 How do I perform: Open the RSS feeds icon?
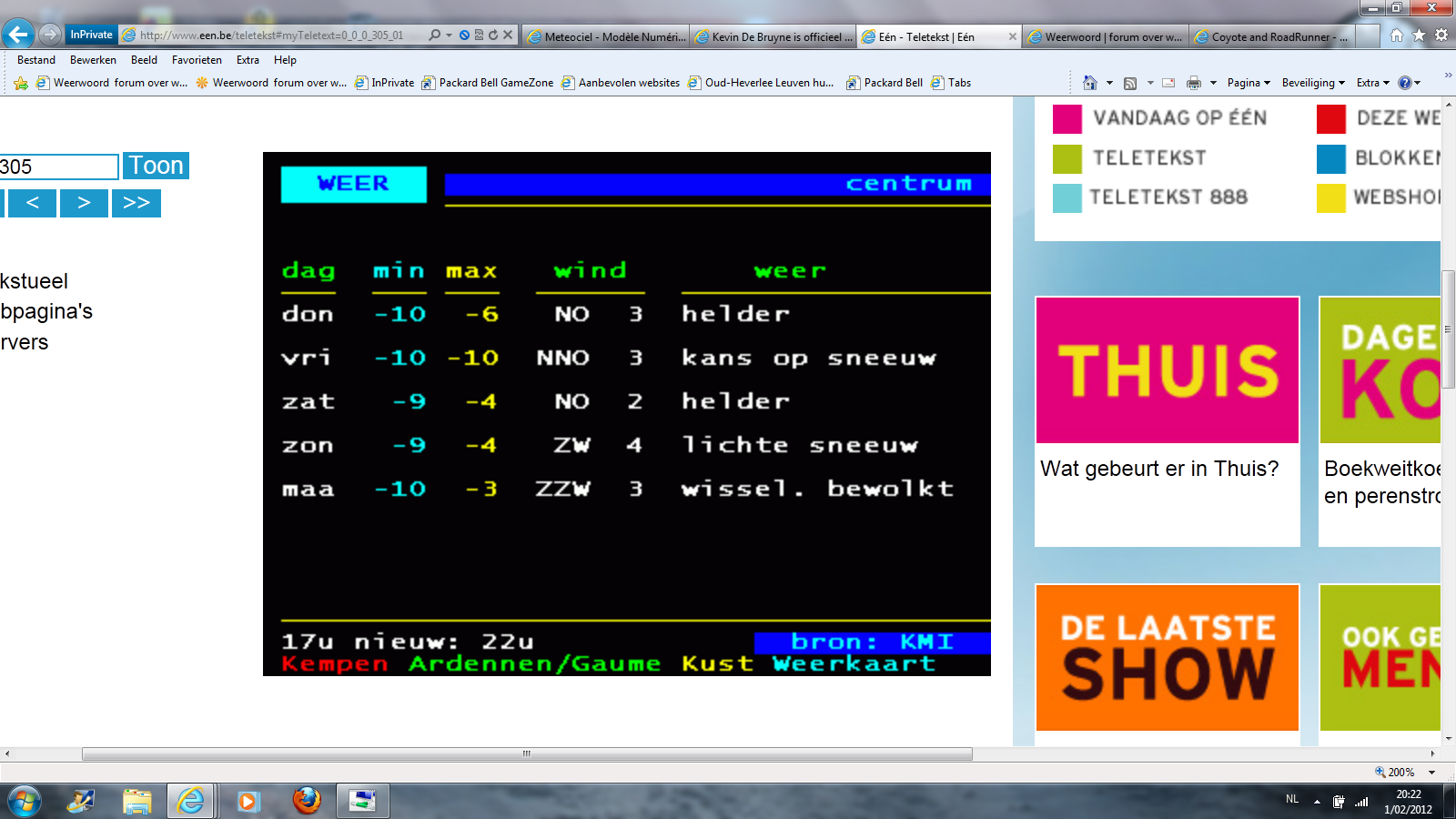[x=1130, y=83]
